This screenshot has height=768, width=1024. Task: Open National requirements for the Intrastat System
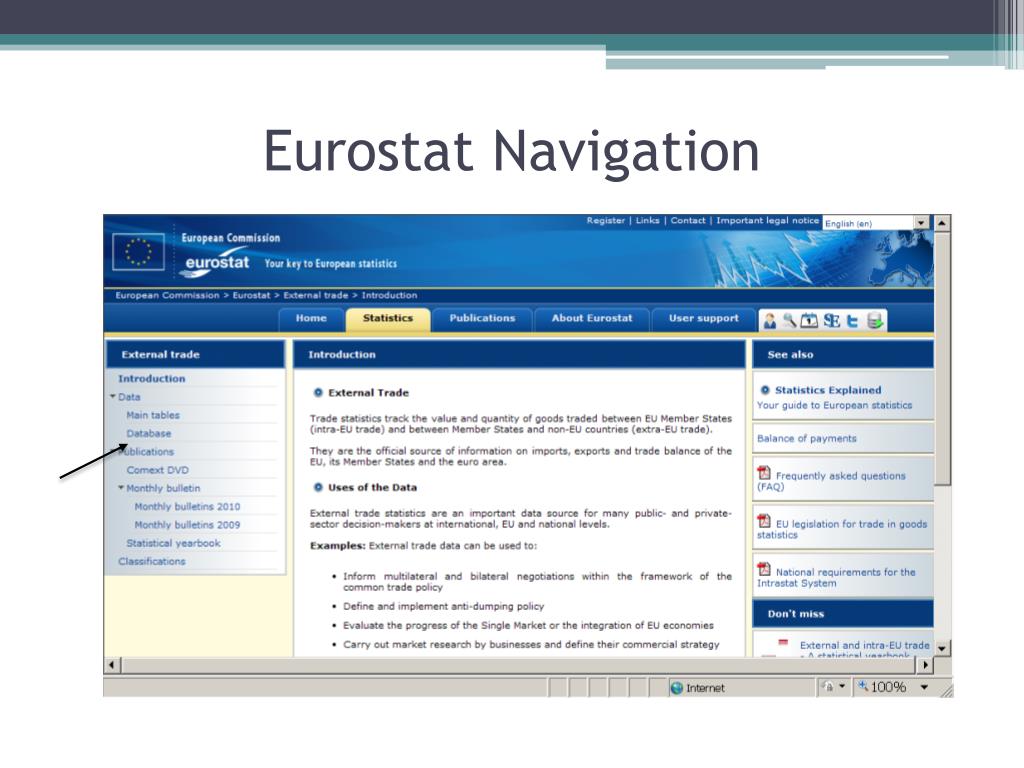pyautogui.click(x=837, y=577)
